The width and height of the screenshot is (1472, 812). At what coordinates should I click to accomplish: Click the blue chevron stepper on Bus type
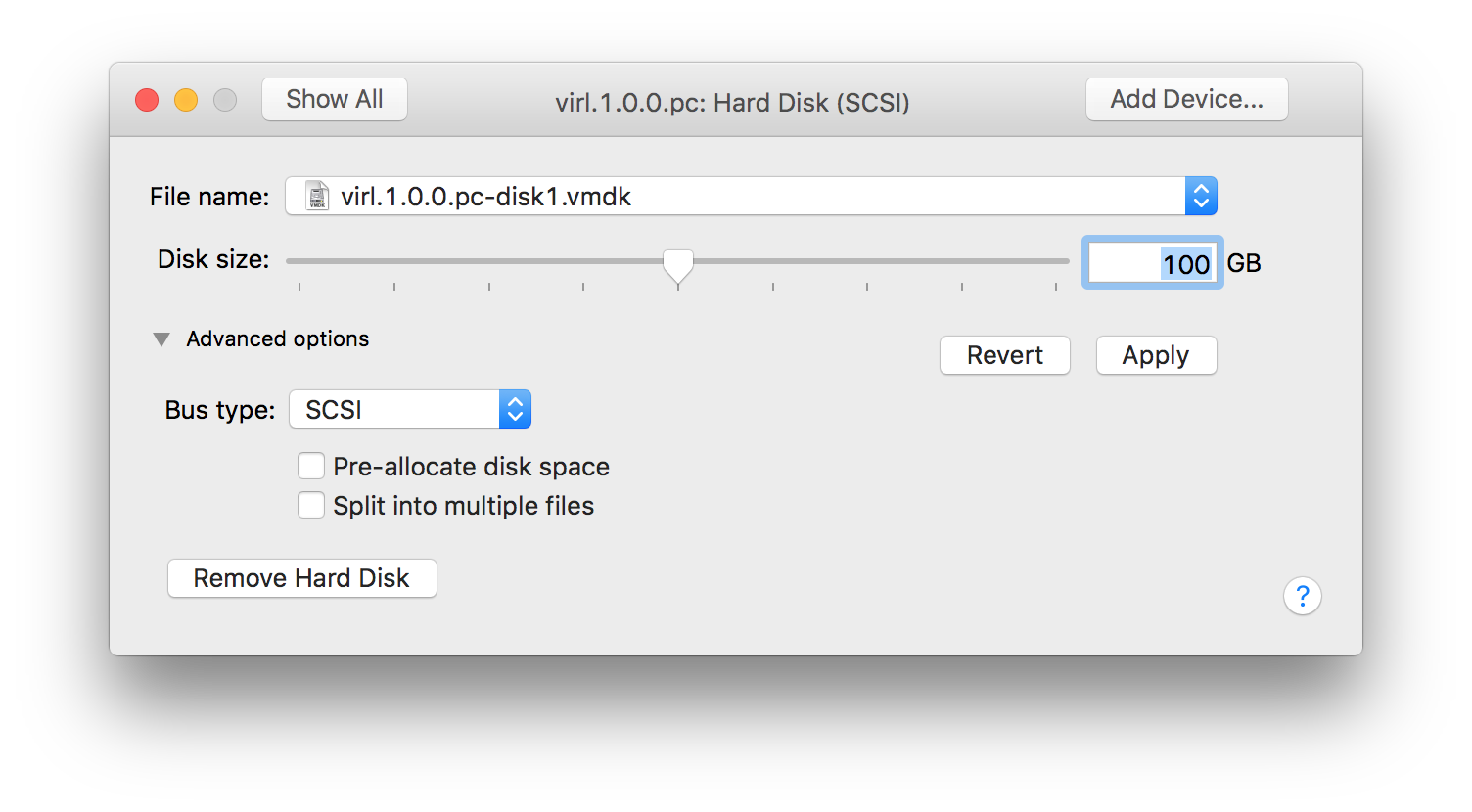click(x=515, y=409)
